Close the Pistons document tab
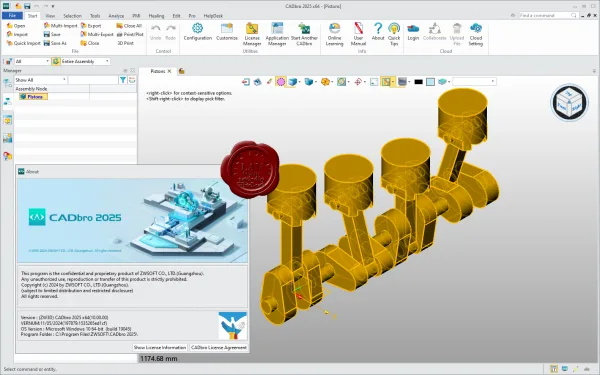This screenshot has width=600, height=375. coord(169,71)
